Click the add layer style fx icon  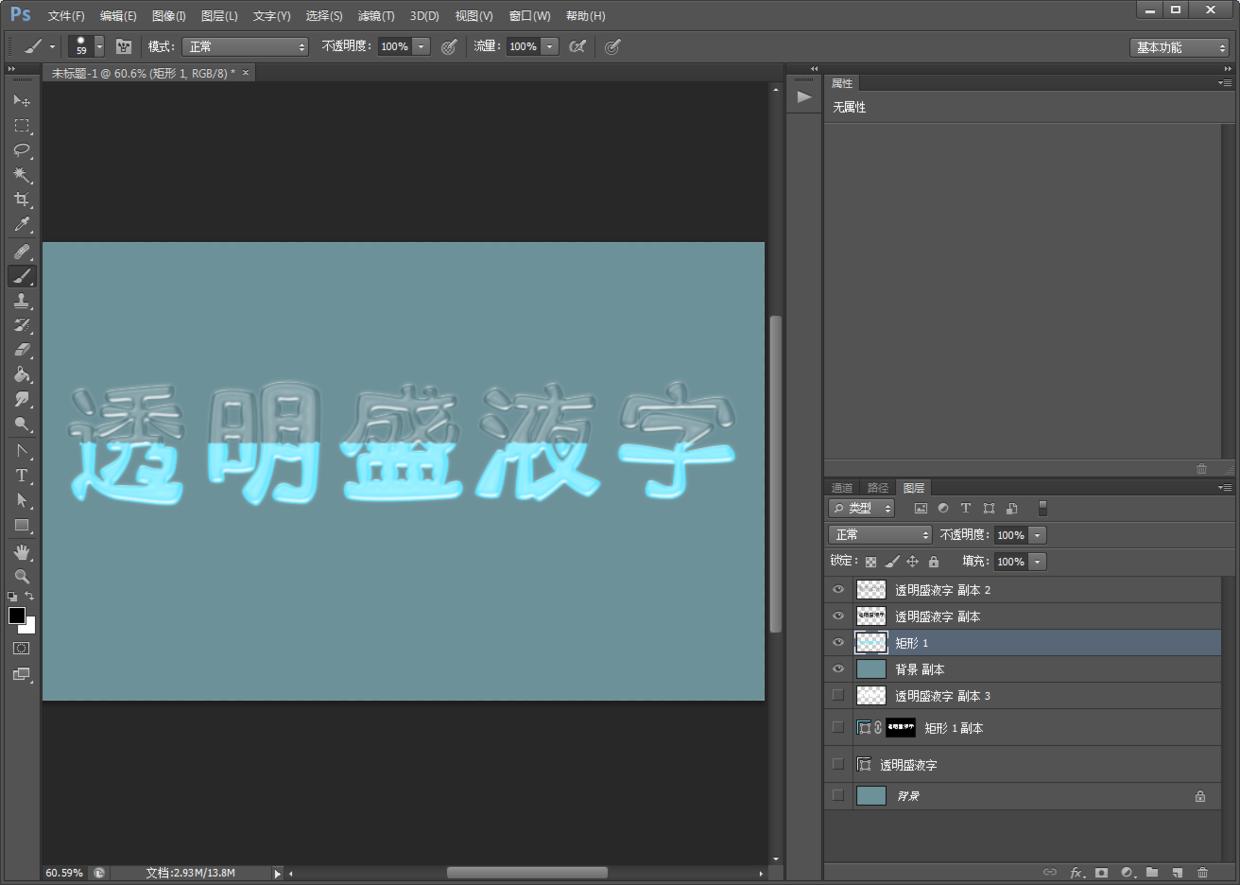1077,872
